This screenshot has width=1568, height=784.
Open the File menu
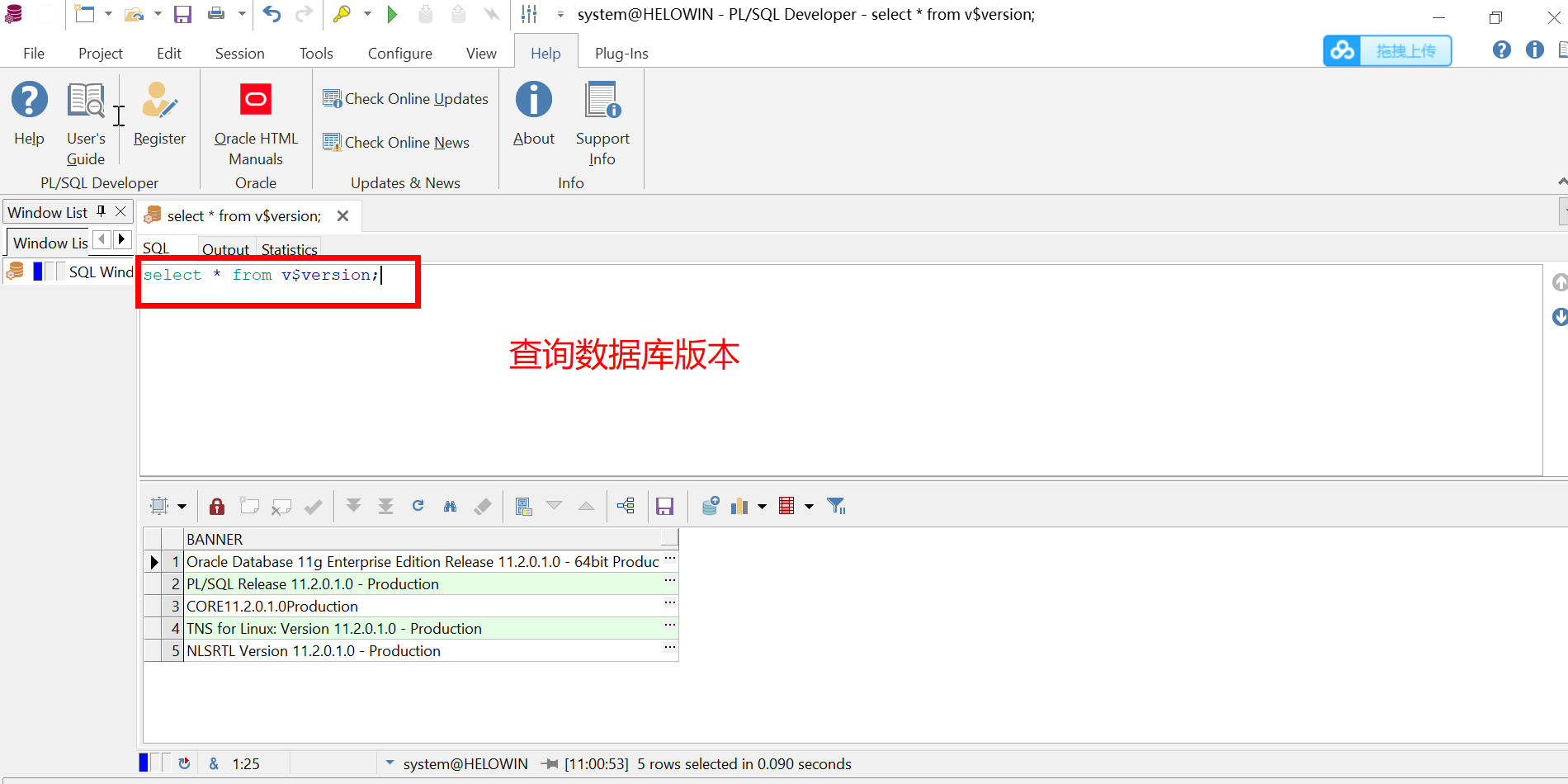pyautogui.click(x=34, y=54)
